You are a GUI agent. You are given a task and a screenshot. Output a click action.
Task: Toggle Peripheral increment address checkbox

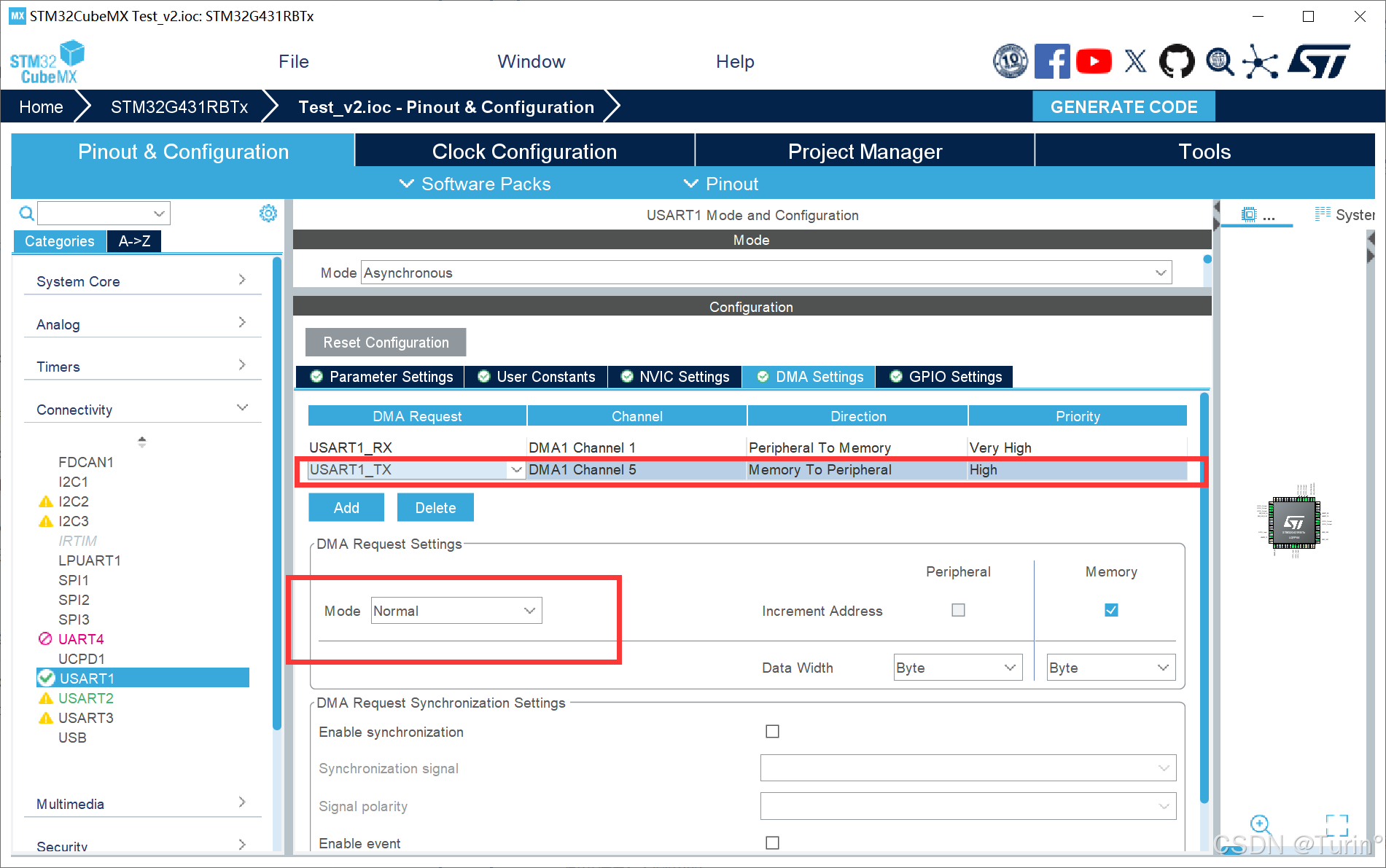pos(958,610)
